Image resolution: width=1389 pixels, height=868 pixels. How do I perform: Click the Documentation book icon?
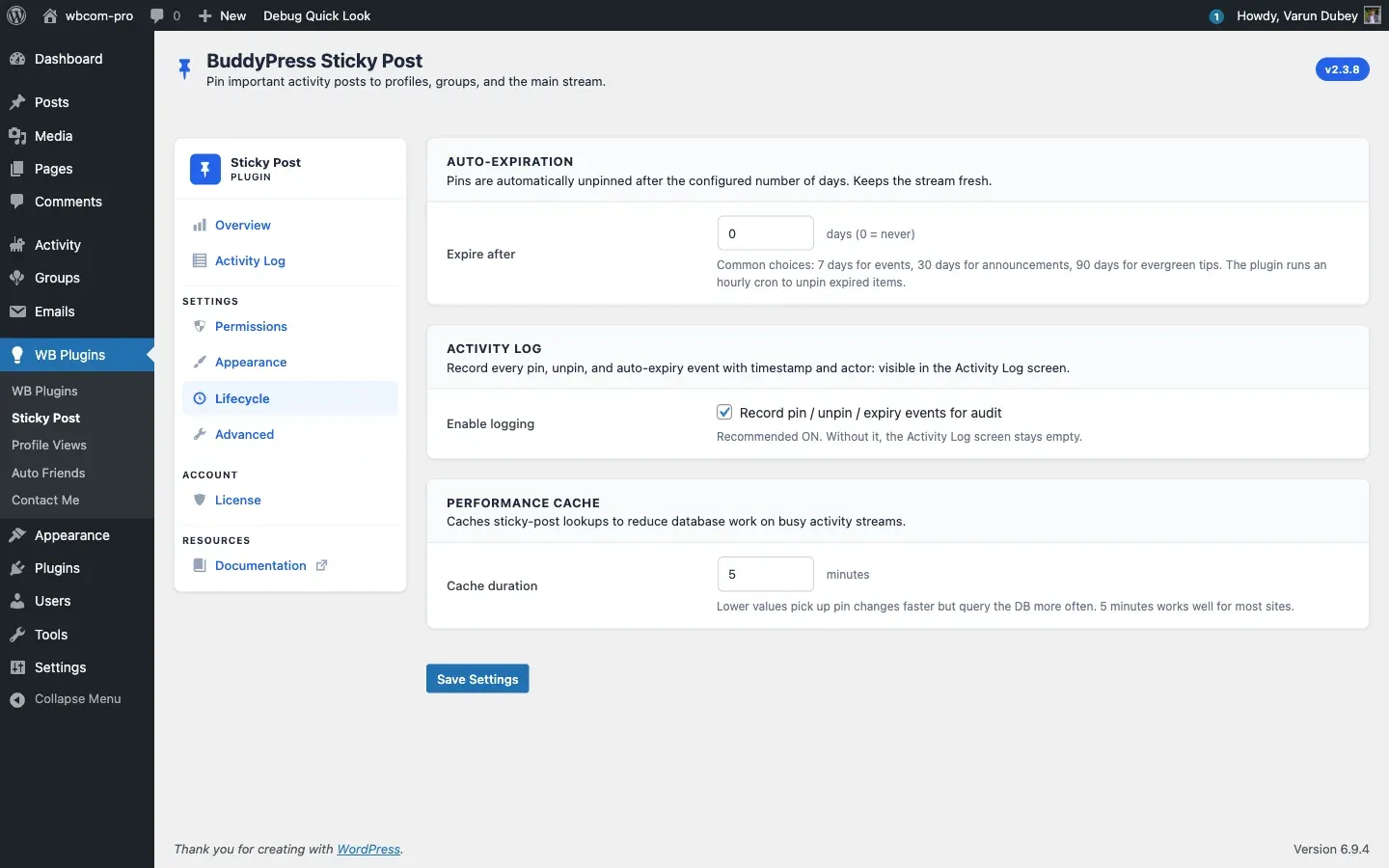click(x=200, y=565)
